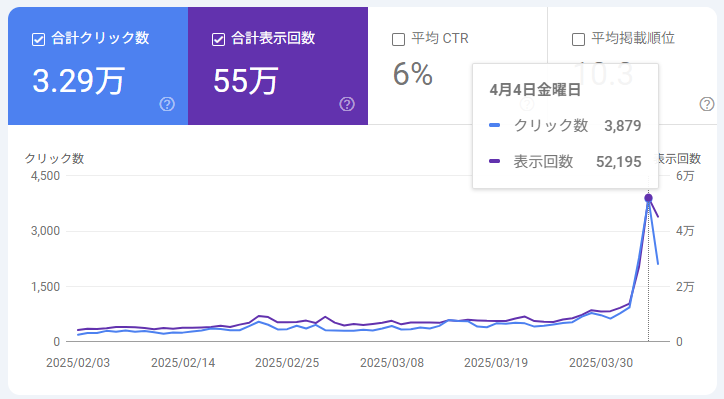724x399 pixels.
Task: Uncheck the 合計表示回数 checkbox
Action: (x=218, y=39)
